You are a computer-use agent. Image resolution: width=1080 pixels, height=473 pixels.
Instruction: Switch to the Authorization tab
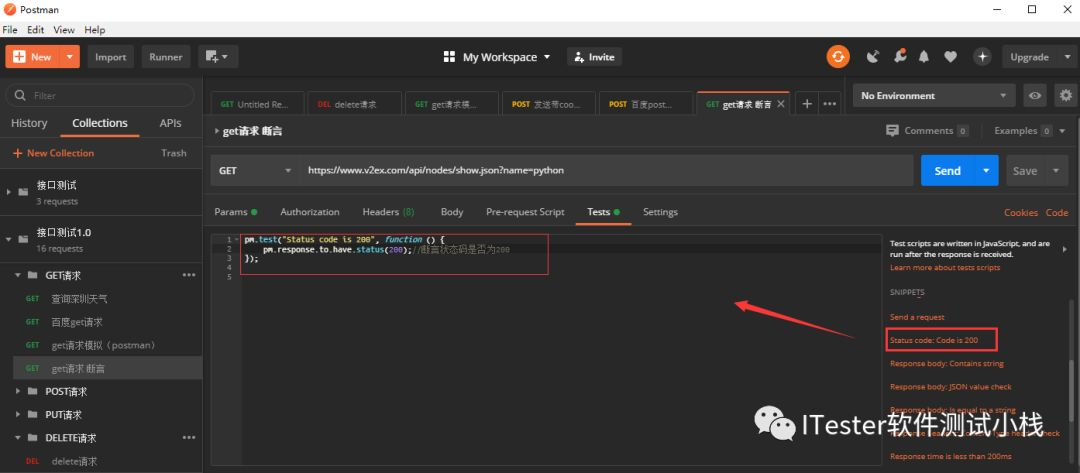(310, 211)
